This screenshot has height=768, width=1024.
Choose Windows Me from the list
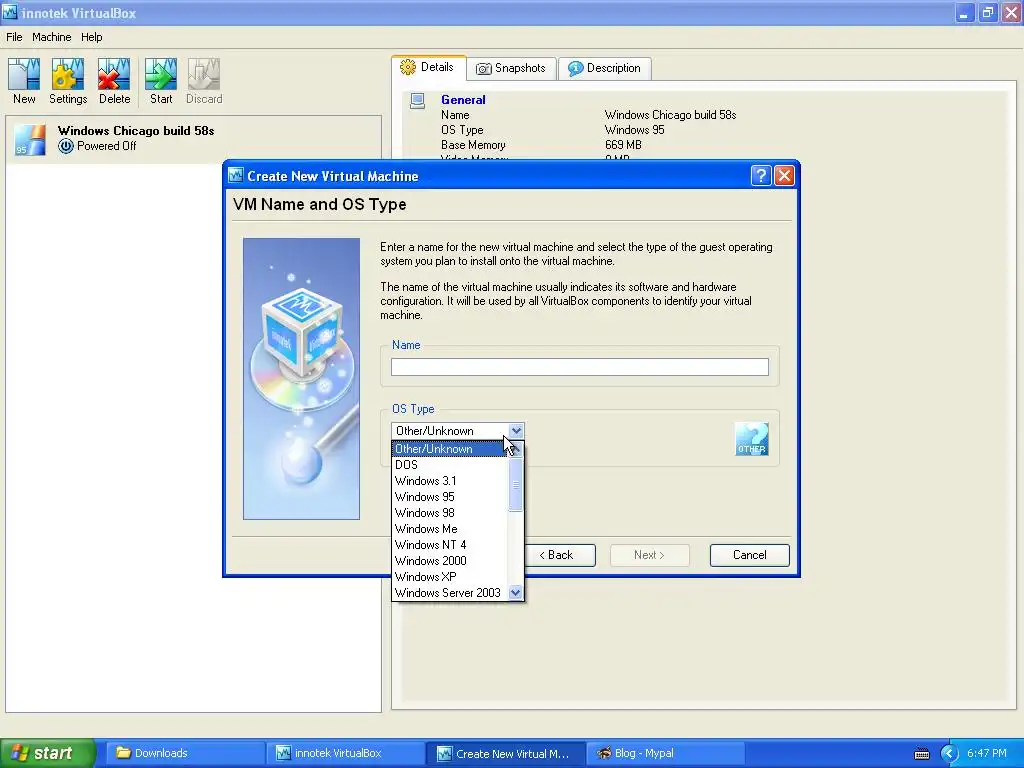[x=449, y=529]
